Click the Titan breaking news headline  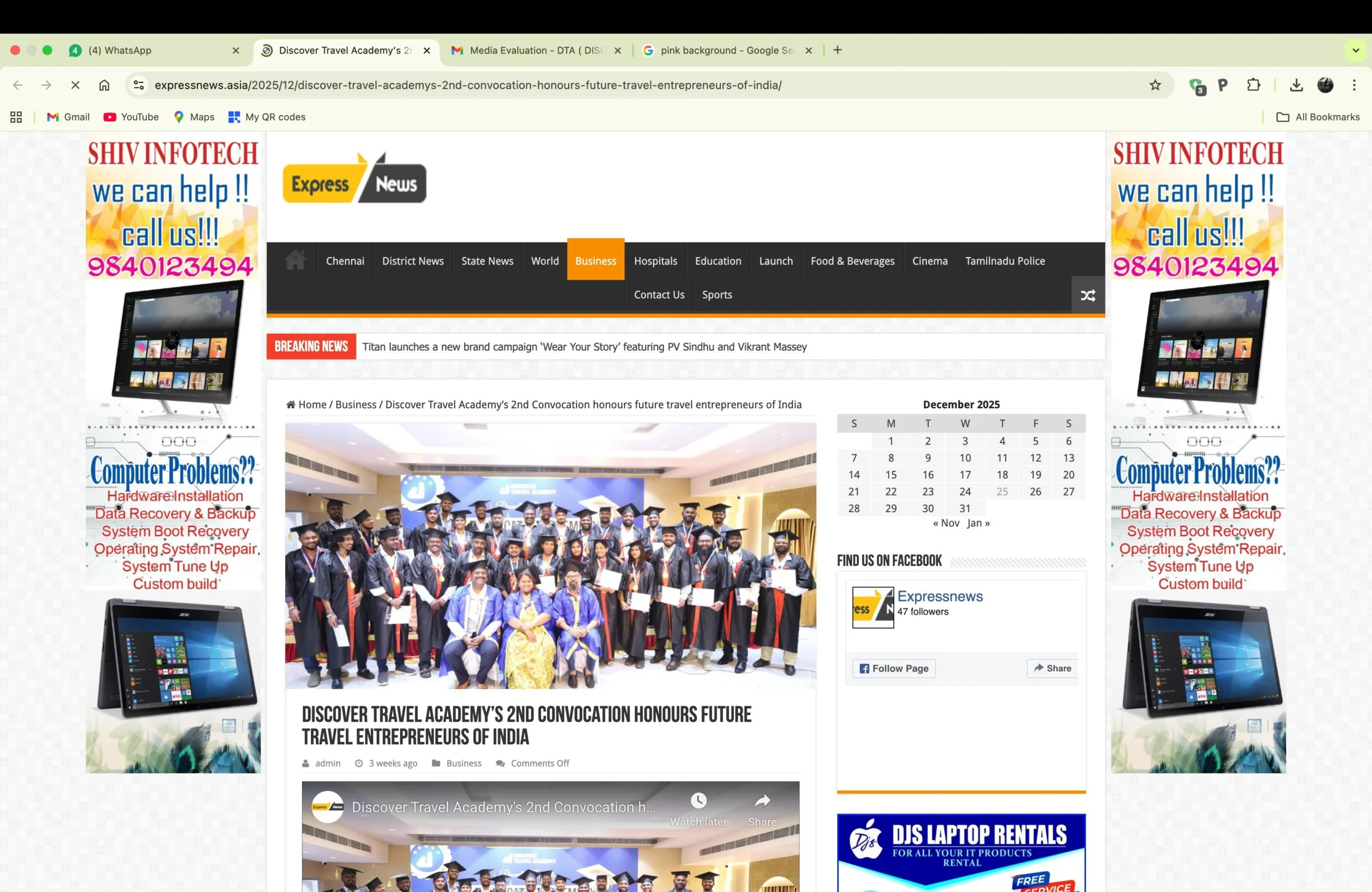click(585, 347)
